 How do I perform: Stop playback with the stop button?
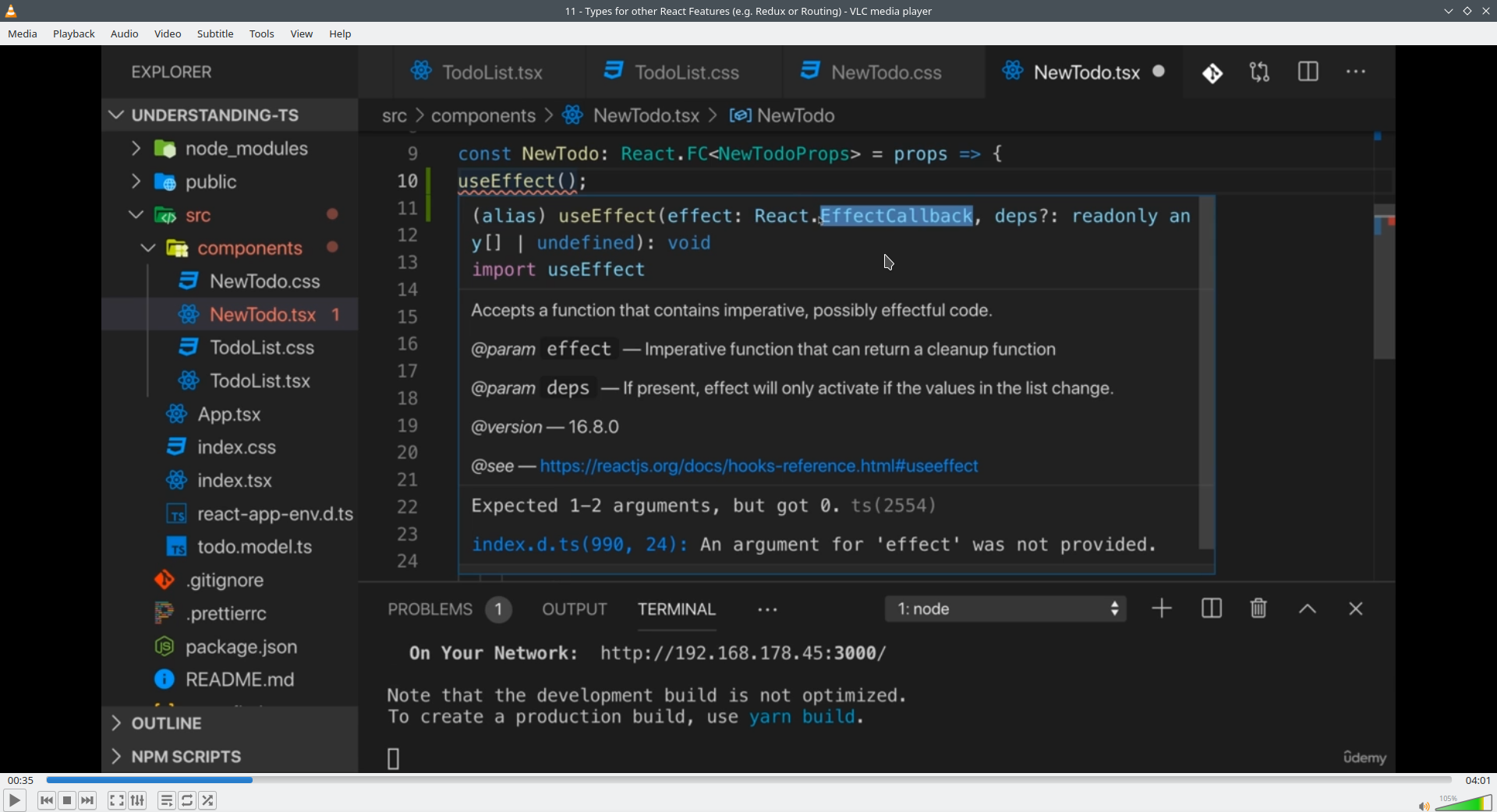click(x=68, y=800)
